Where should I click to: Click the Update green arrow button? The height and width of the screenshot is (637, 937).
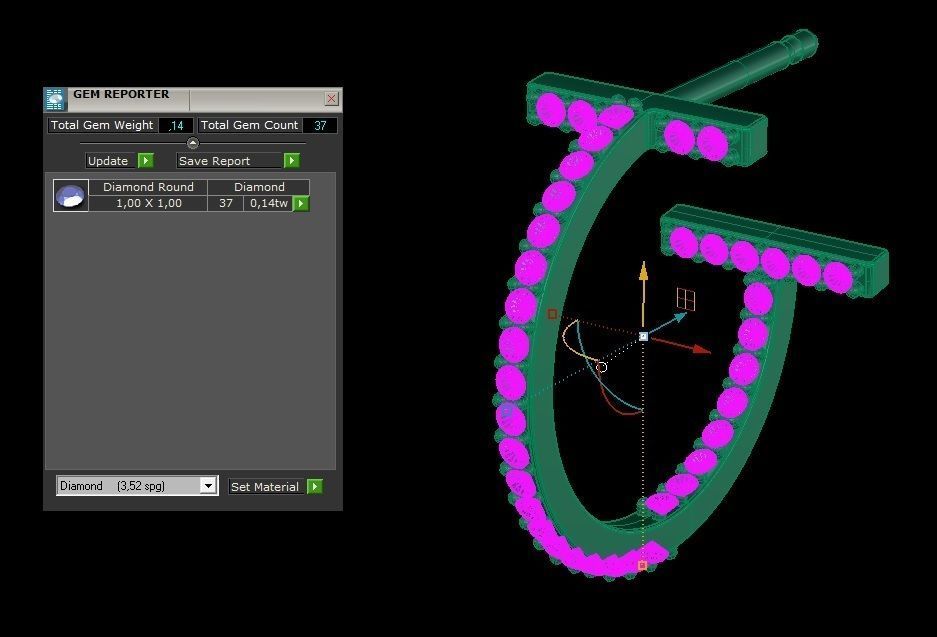(146, 161)
